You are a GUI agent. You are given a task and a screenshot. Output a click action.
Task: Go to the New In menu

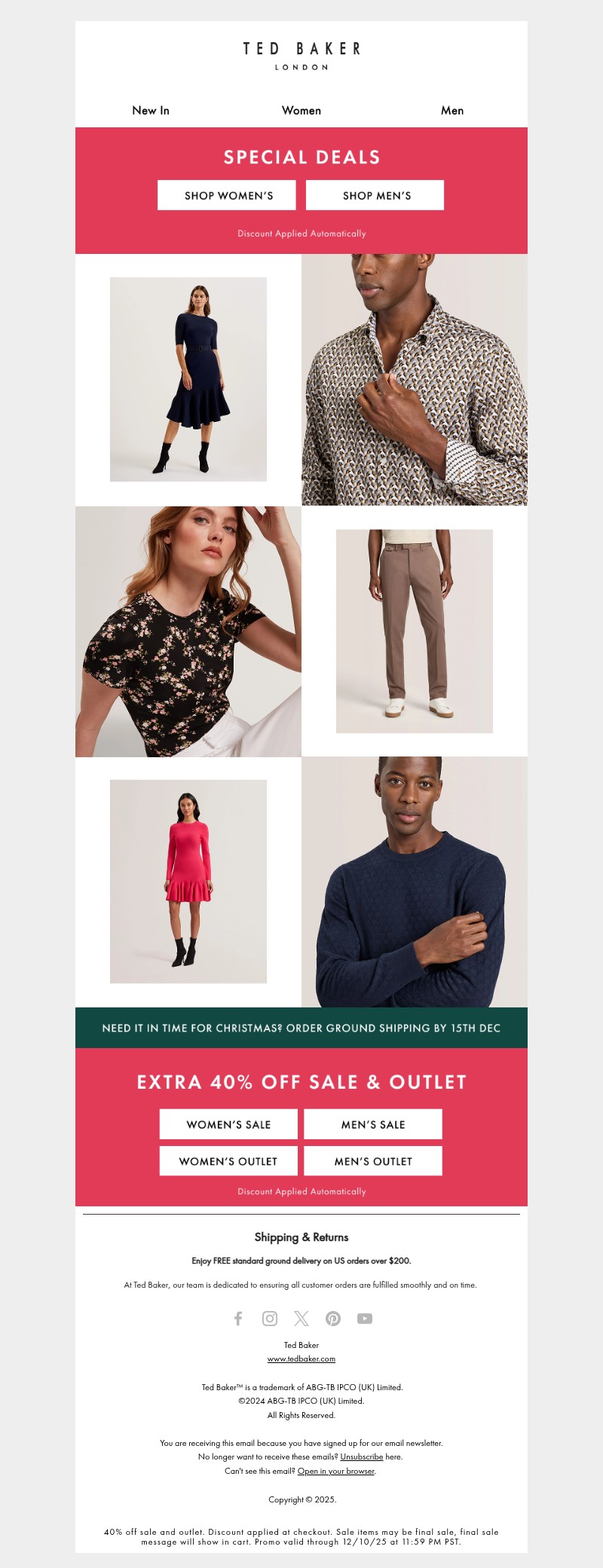151,110
